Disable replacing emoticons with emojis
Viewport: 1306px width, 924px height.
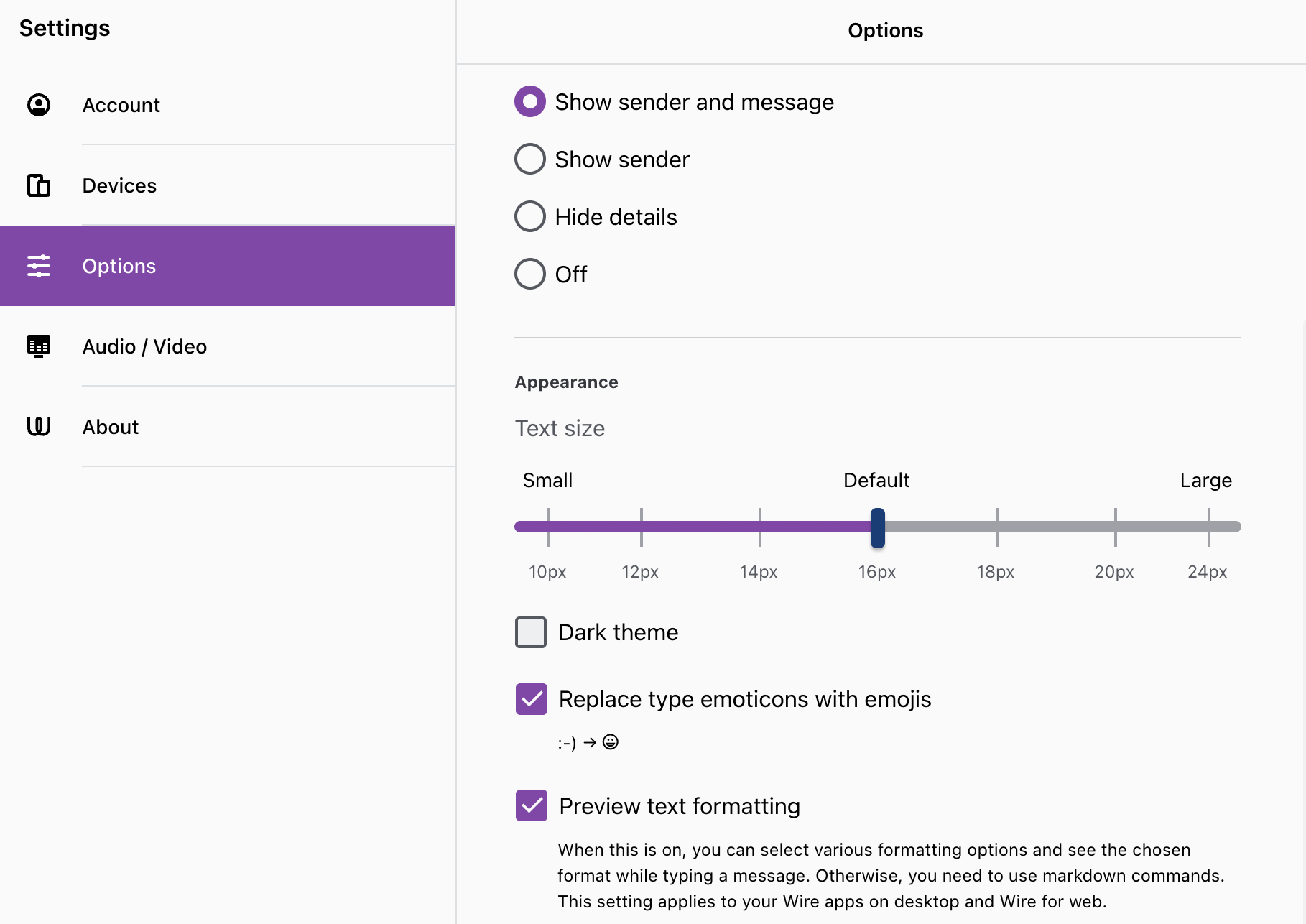[532, 699]
